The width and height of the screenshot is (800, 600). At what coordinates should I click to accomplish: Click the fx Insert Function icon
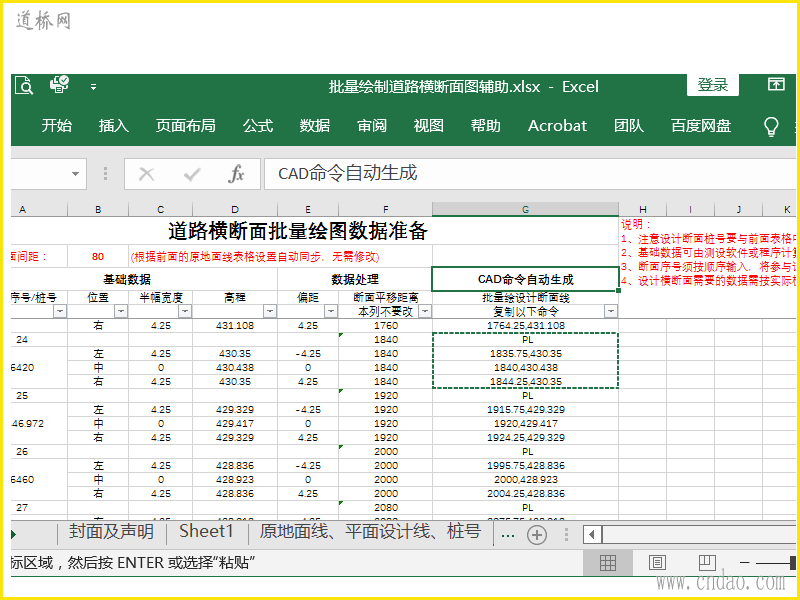(x=236, y=174)
